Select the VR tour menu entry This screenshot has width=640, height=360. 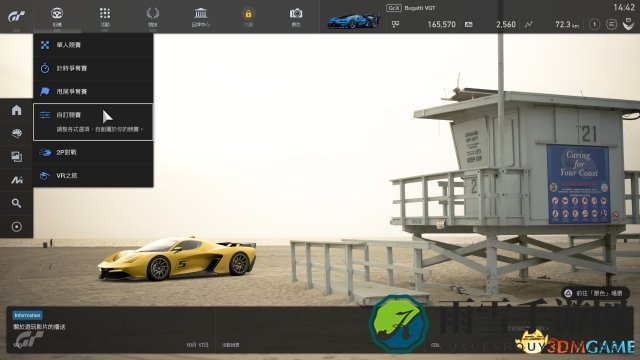93,176
